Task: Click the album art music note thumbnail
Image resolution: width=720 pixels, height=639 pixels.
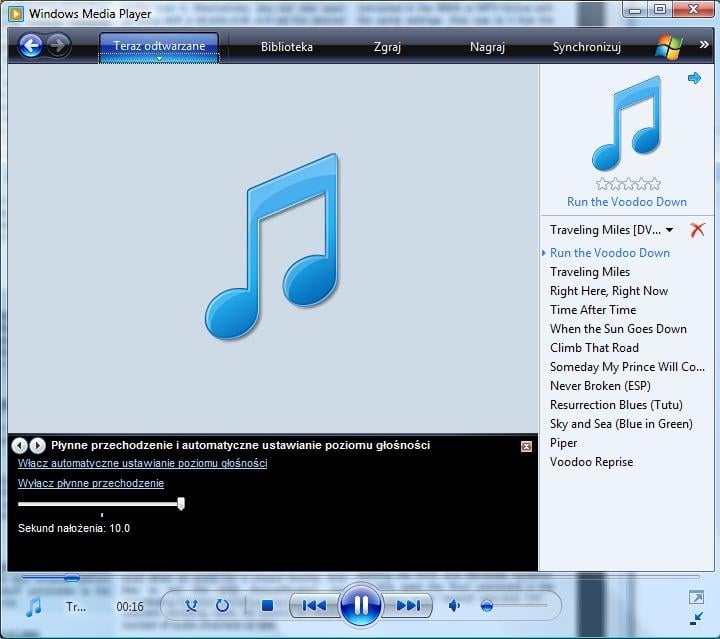Action: (x=627, y=123)
